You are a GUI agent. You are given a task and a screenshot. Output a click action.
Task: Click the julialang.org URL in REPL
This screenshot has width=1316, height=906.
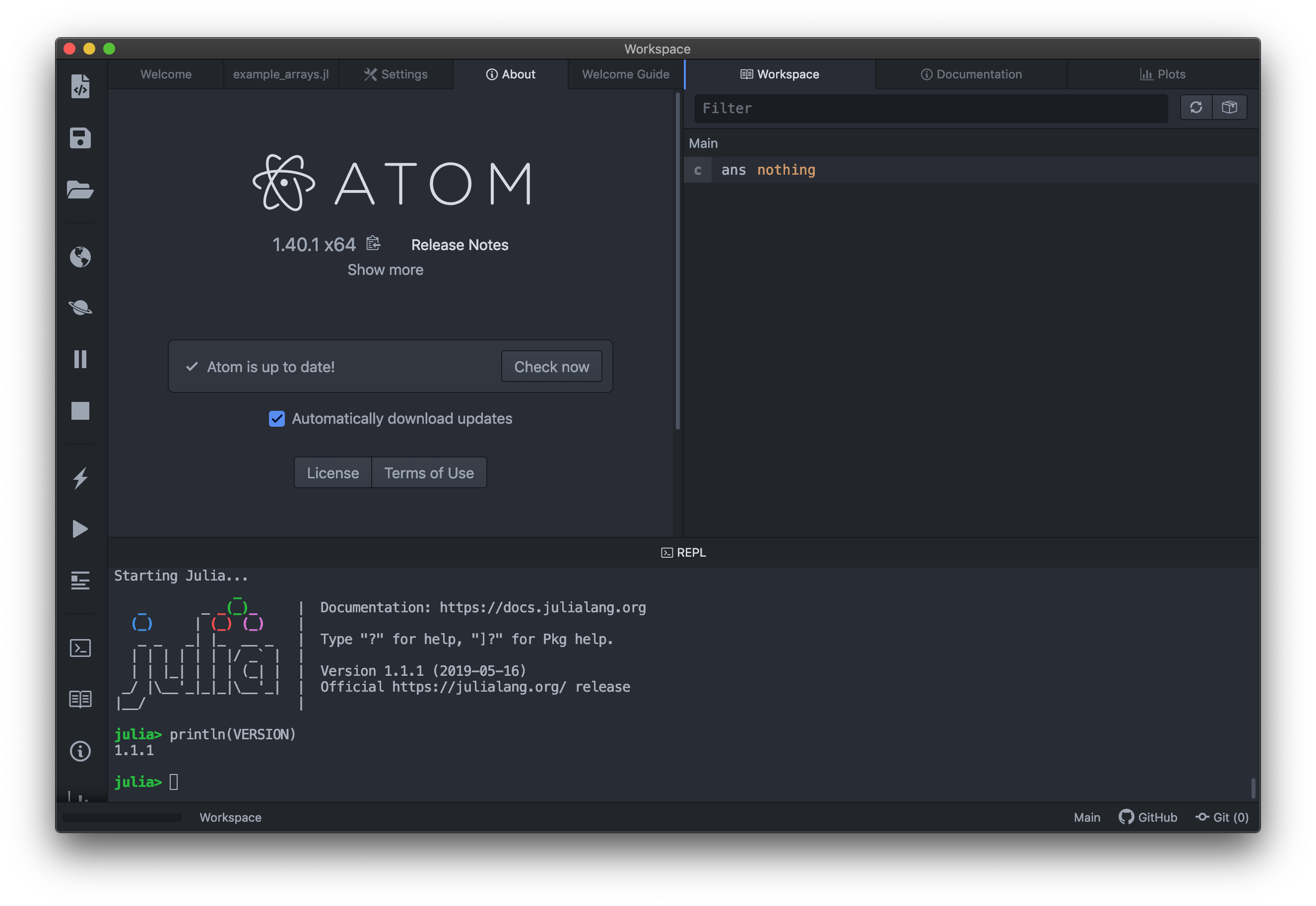(x=479, y=687)
